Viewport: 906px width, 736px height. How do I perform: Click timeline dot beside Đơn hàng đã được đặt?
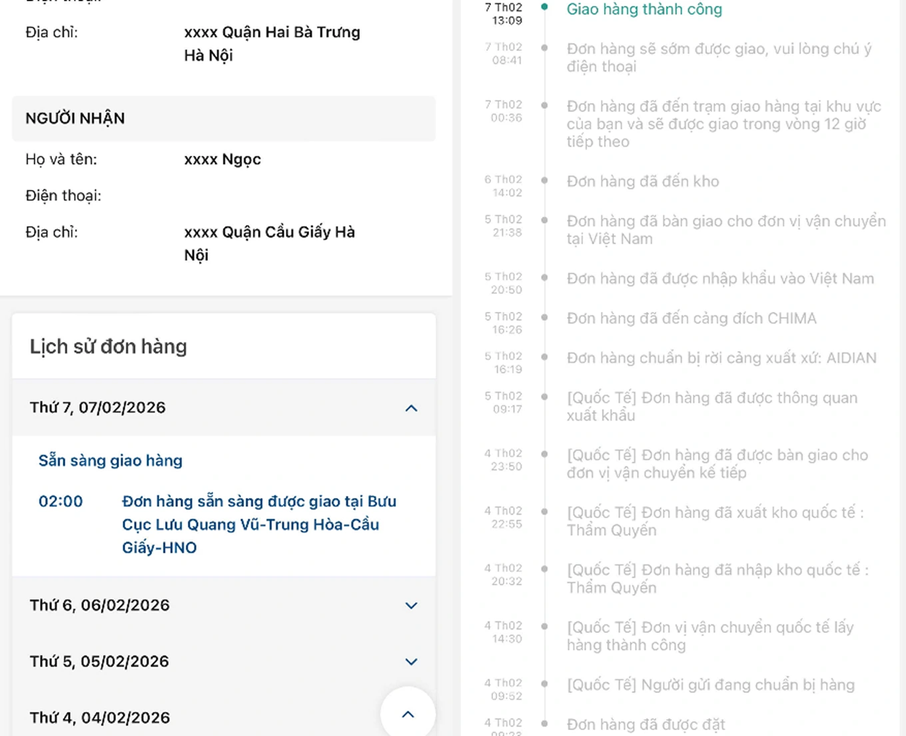click(544, 724)
